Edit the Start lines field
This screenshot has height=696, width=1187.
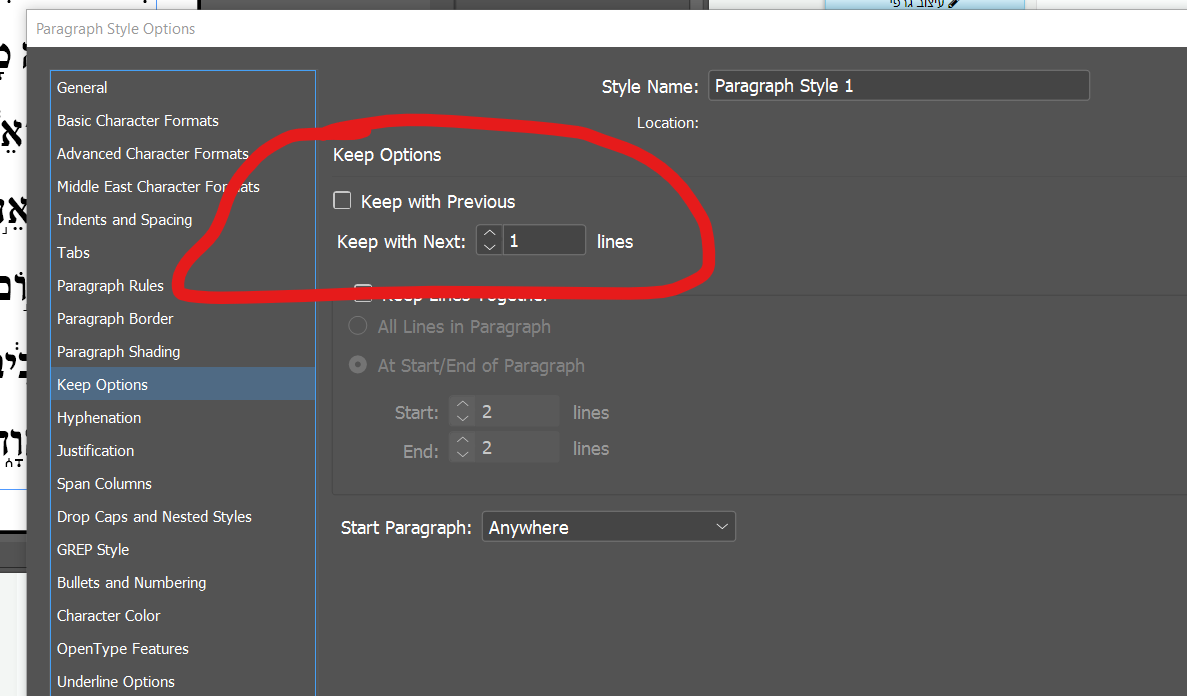(517, 411)
